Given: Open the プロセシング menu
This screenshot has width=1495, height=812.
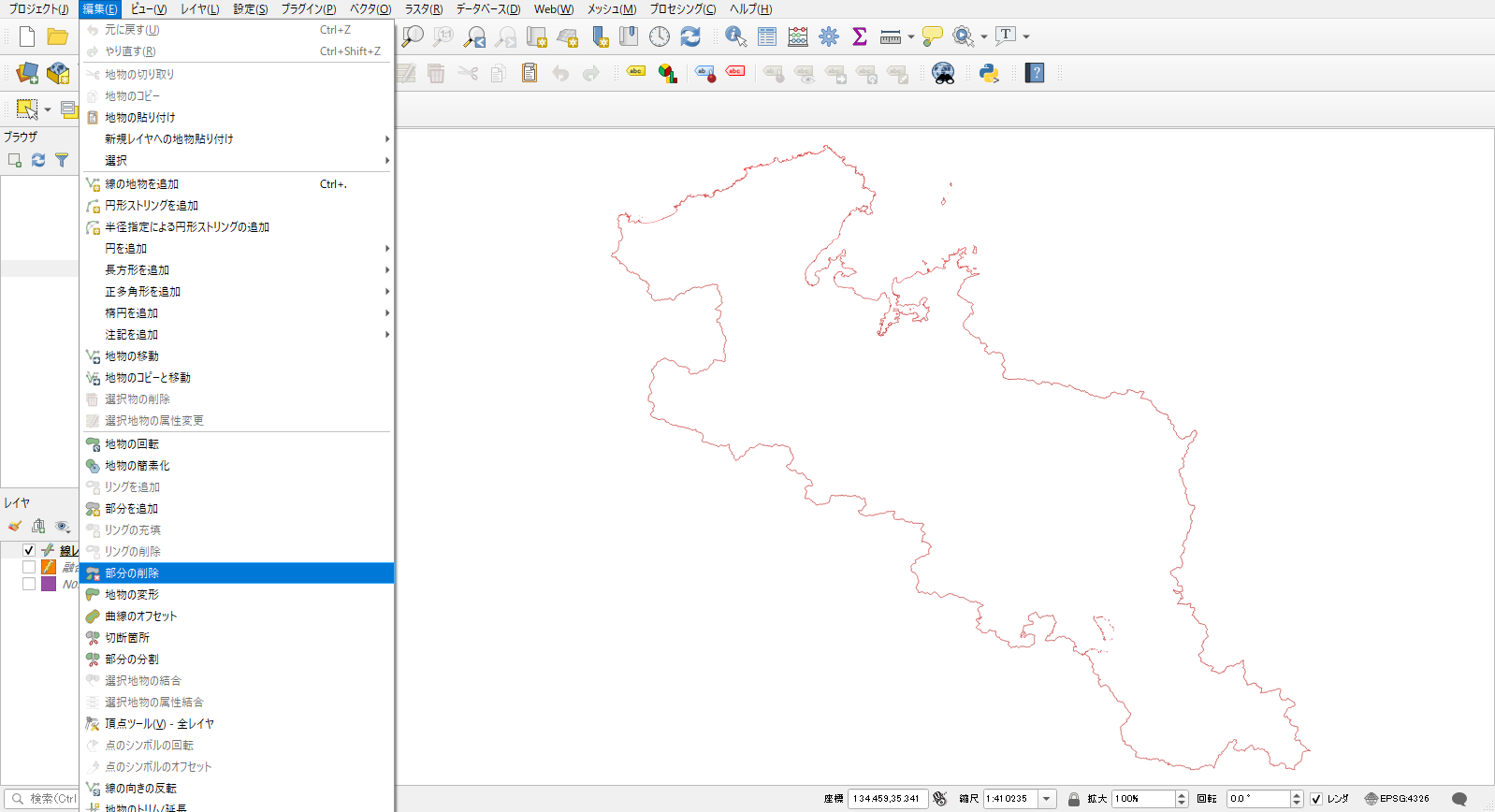Looking at the screenshot, I should (x=683, y=9).
